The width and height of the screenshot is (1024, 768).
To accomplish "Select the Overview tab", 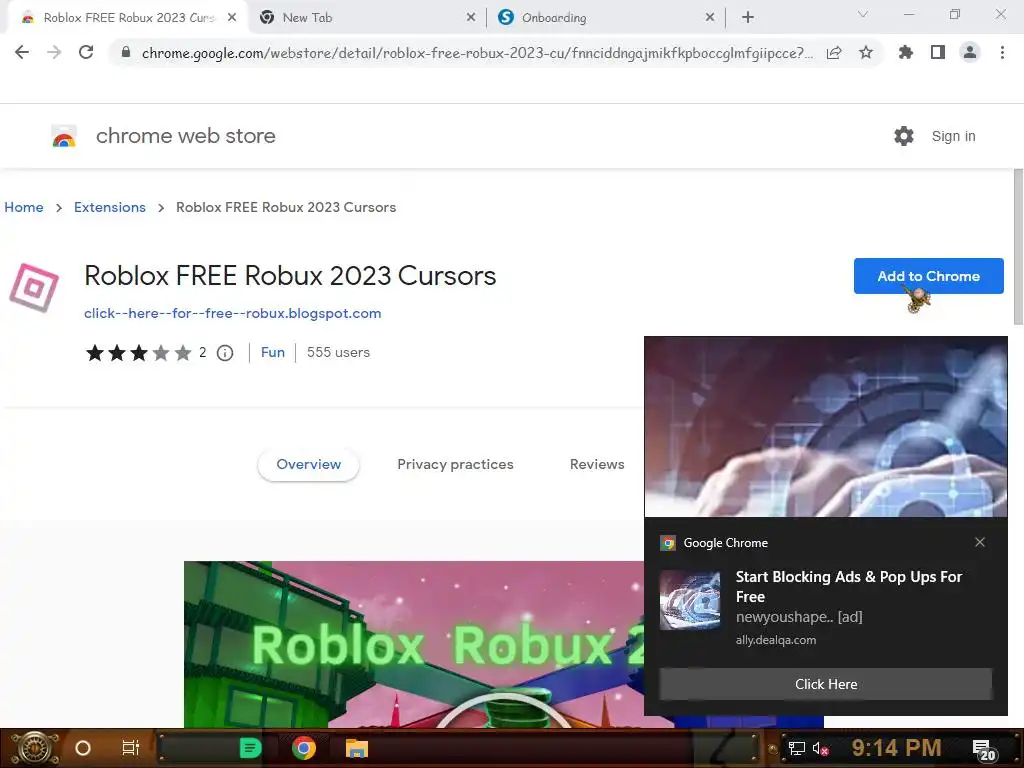I will point(308,464).
